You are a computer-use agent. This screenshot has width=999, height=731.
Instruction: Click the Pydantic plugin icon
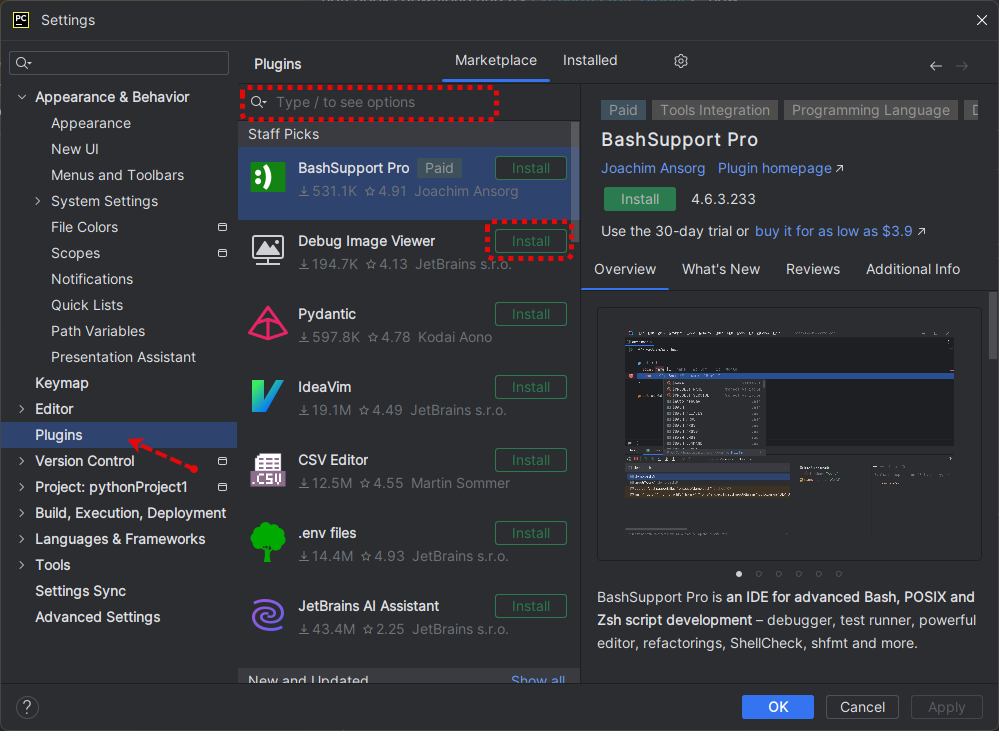tap(268, 323)
